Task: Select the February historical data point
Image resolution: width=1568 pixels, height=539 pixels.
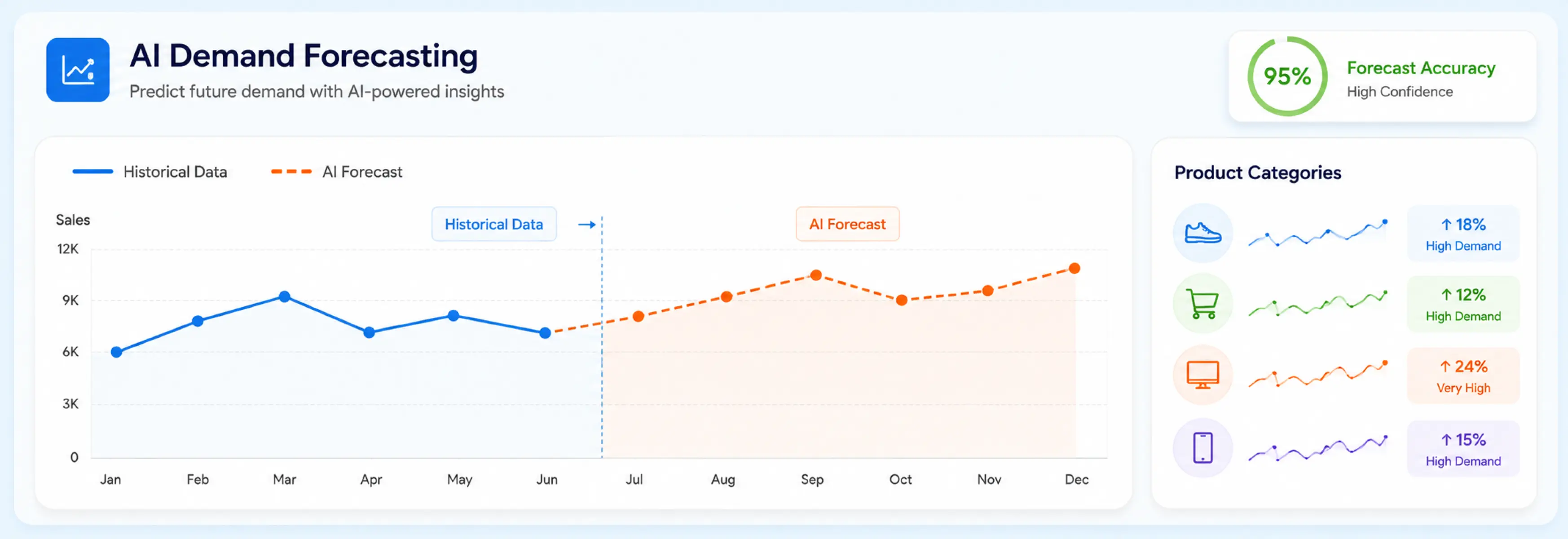Action: pos(198,321)
